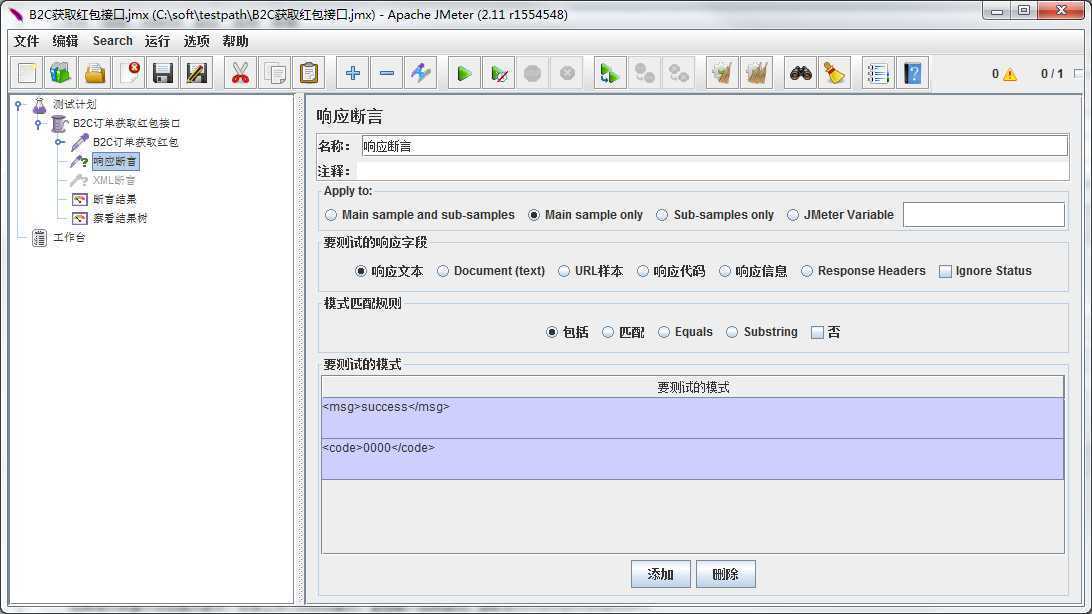Select JMeter Variable radio button
This screenshot has height=614, width=1092.
coord(793,215)
